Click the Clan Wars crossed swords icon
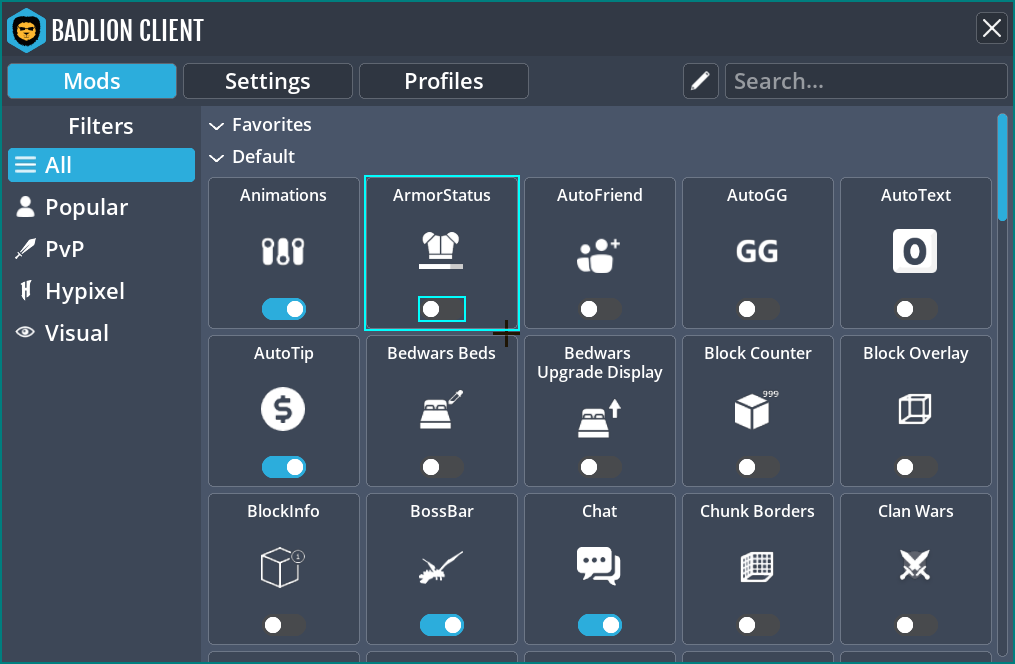Viewport: 1015px width, 664px height. tap(915, 564)
